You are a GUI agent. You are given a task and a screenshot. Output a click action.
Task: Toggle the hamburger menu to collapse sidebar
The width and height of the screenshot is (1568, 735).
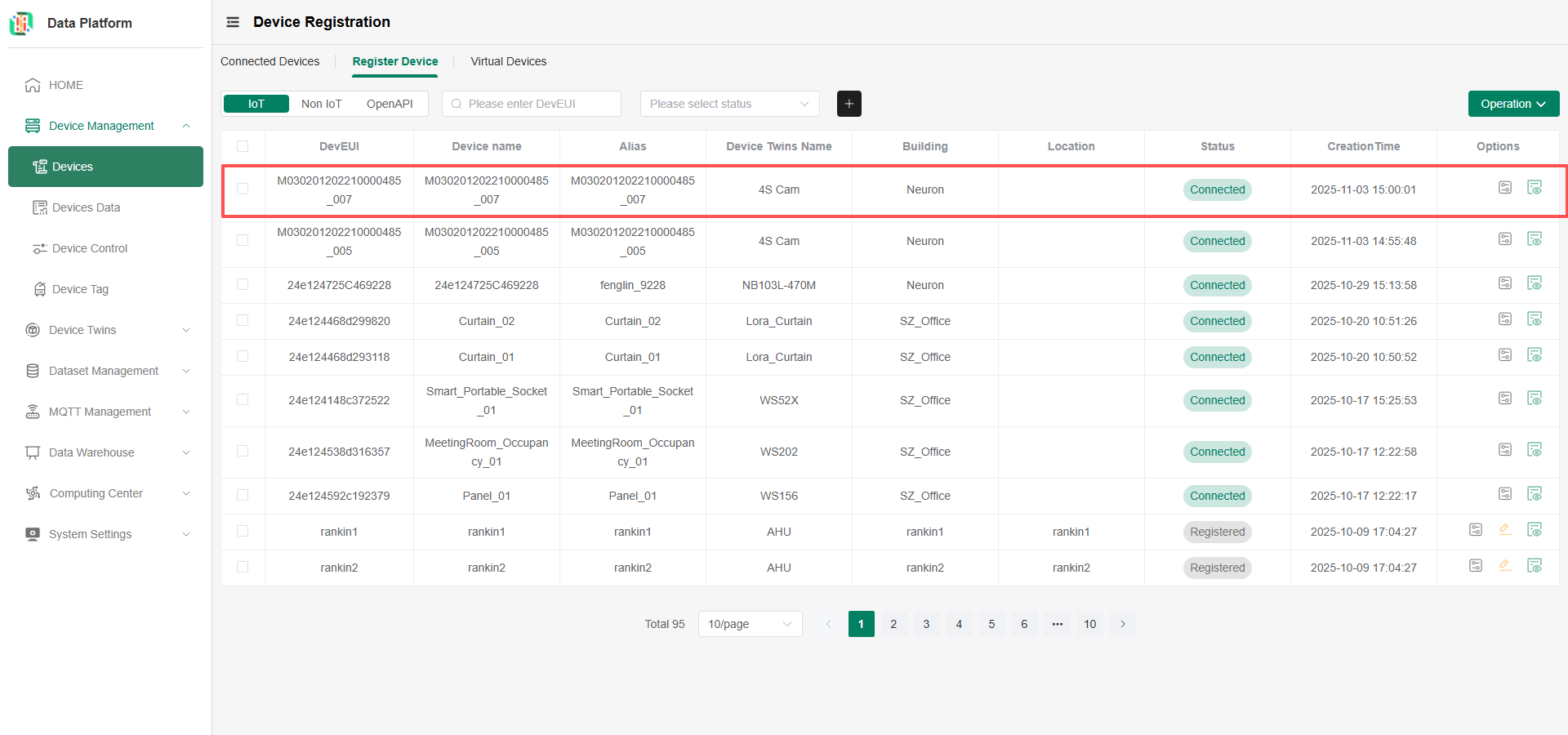[233, 22]
